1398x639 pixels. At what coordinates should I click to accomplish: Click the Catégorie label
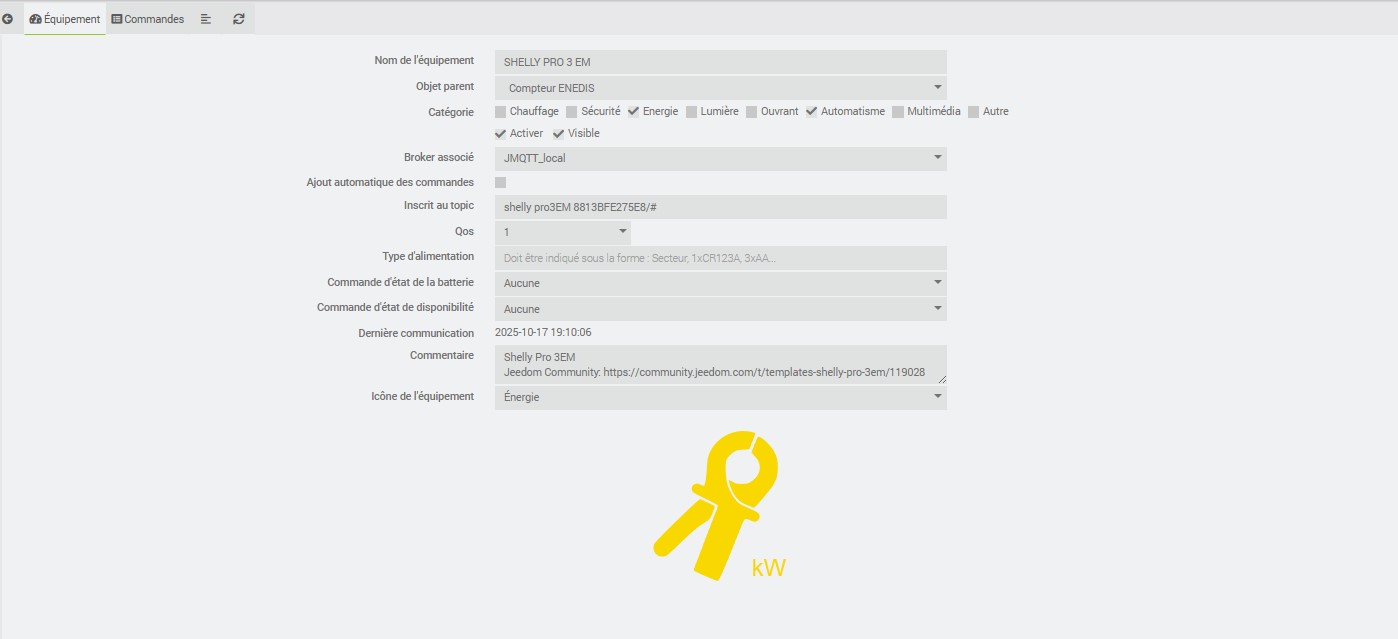[x=451, y=112]
